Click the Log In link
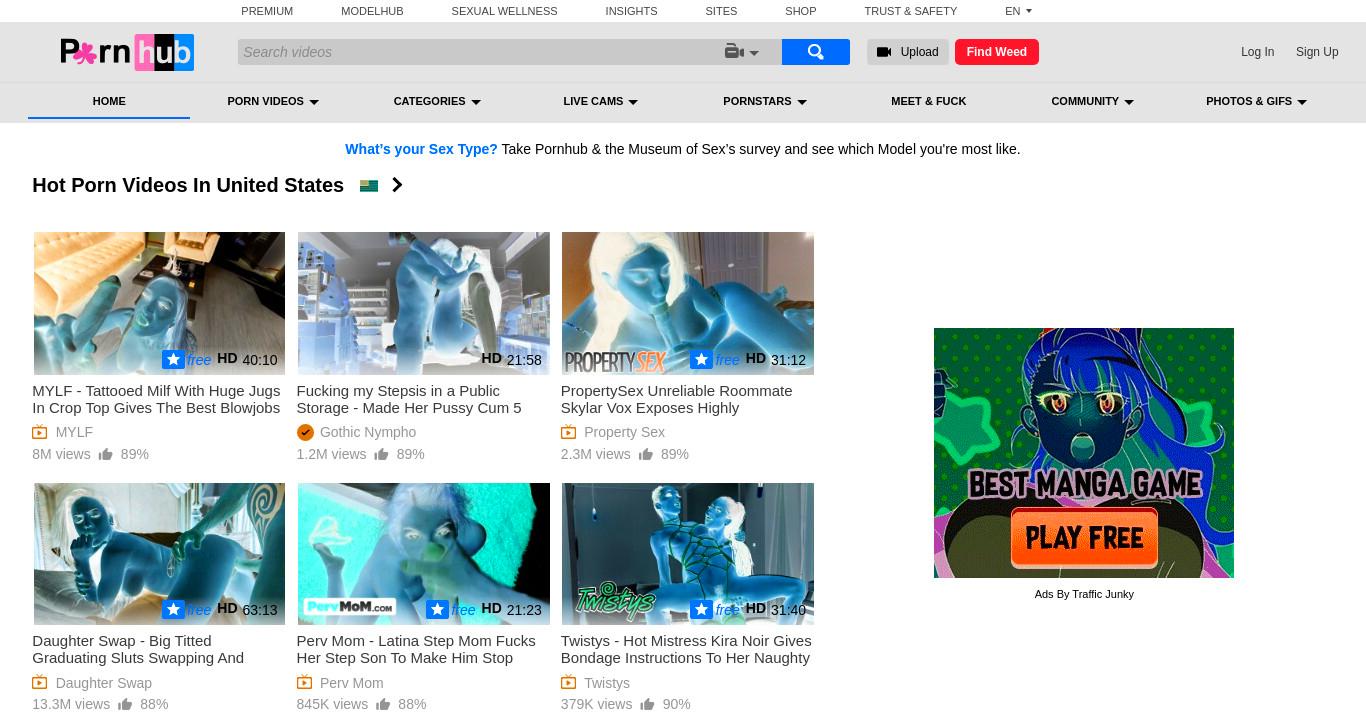 tap(1257, 52)
